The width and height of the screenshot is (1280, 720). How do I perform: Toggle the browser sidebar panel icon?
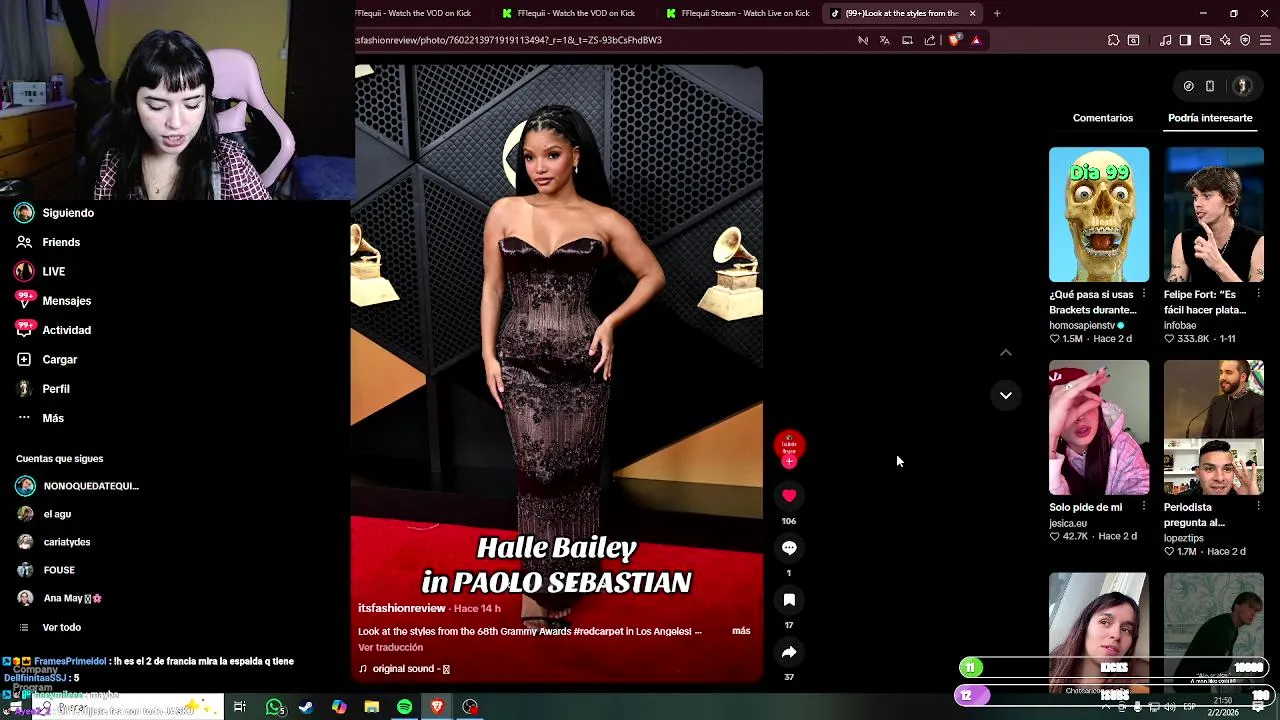1185,40
